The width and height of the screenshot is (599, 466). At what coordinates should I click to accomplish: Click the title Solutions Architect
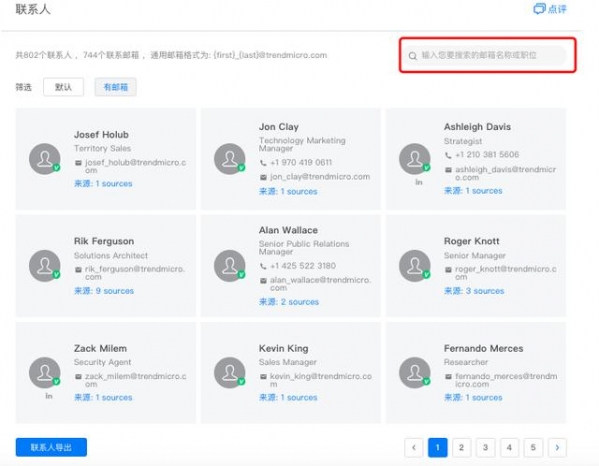[111, 256]
